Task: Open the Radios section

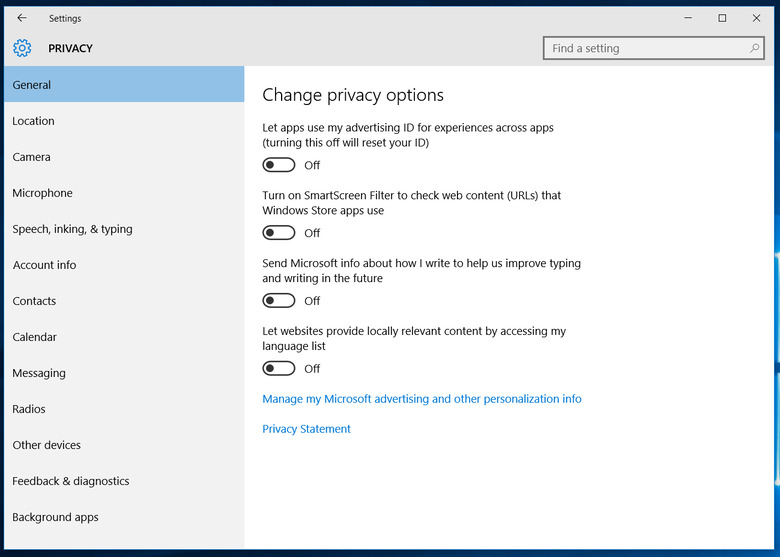Action: 124,409
